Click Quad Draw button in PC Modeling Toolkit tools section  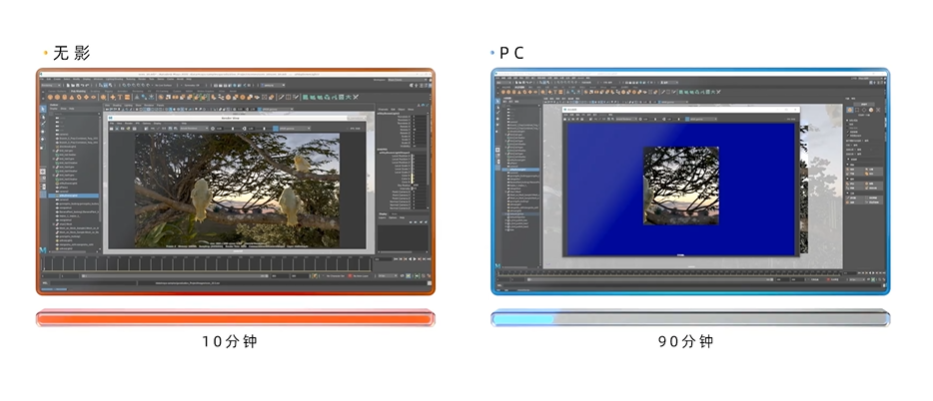(x=872, y=202)
